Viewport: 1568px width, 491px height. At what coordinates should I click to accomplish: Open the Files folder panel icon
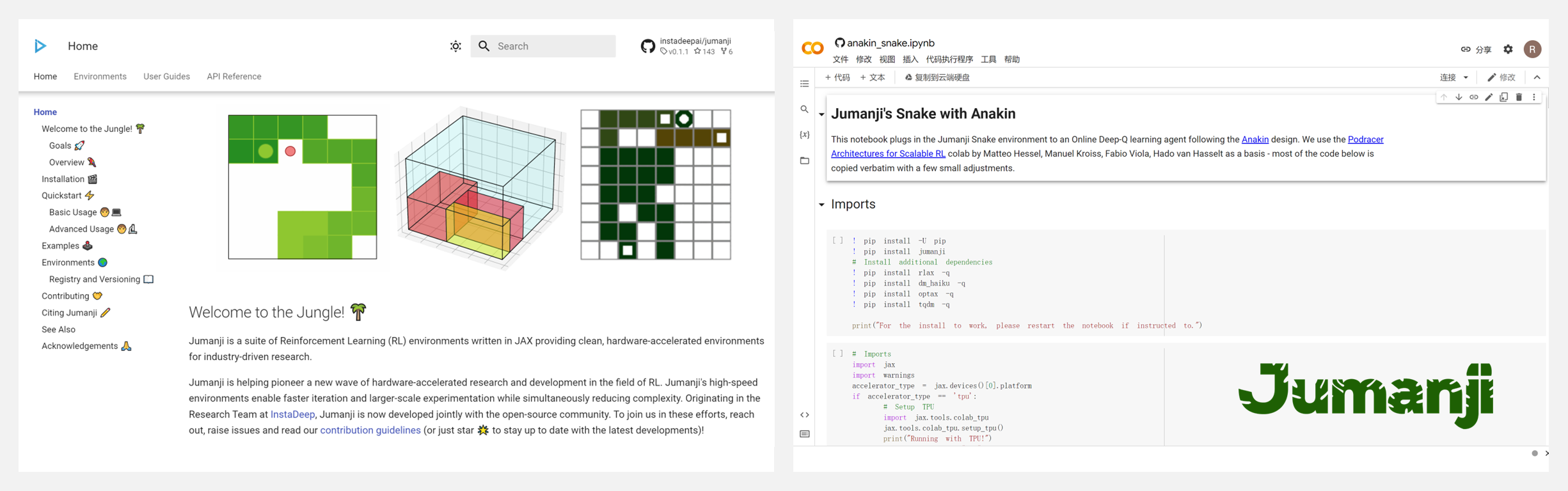pyautogui.click(x=804, y=160)
